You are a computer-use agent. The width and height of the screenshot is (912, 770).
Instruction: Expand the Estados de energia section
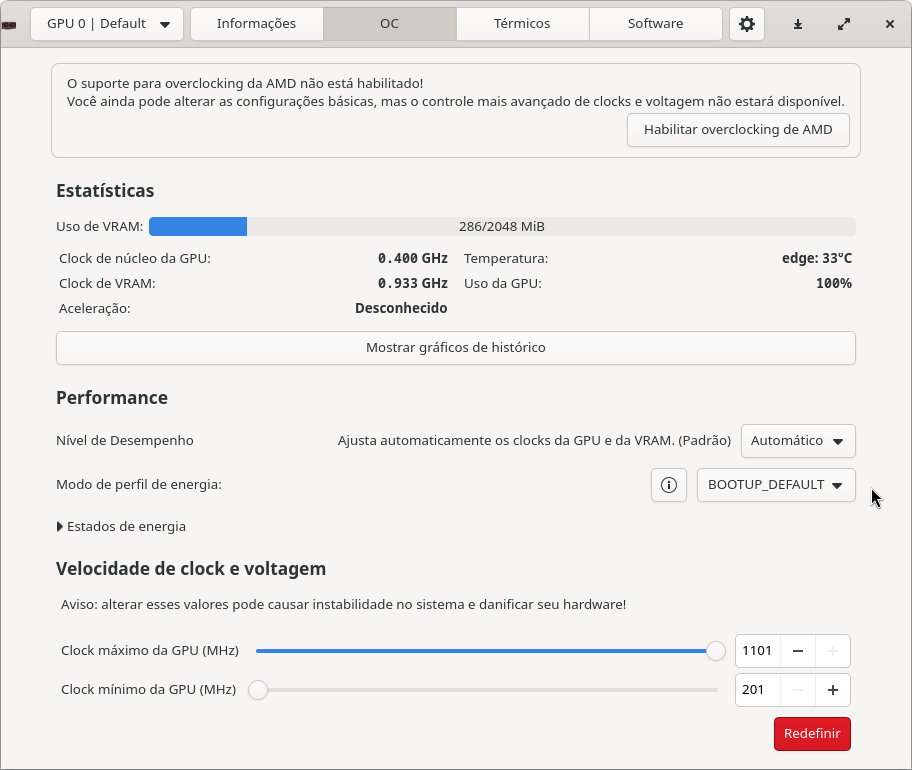pyautogui.click(x=122, y=527)
